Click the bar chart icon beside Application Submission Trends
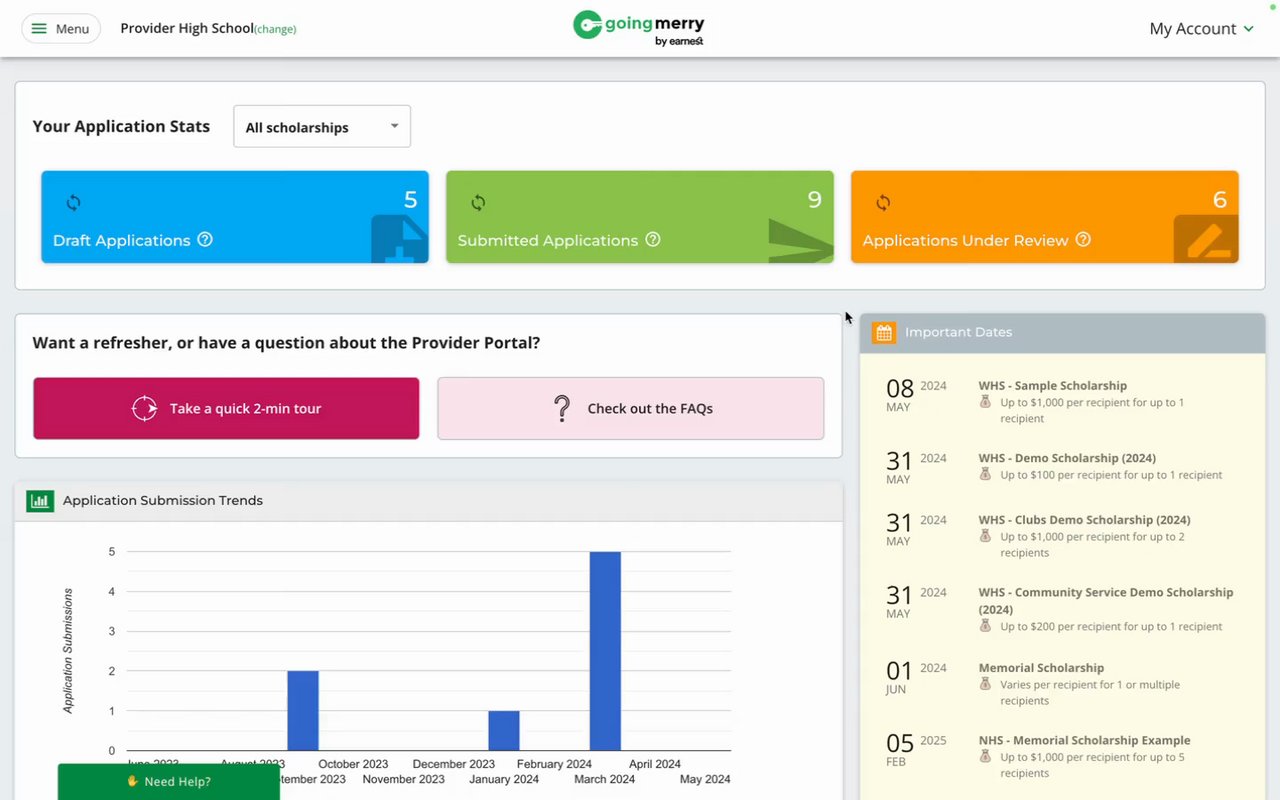The width and height of the screenshot is (1280, 800). [40, 501]
